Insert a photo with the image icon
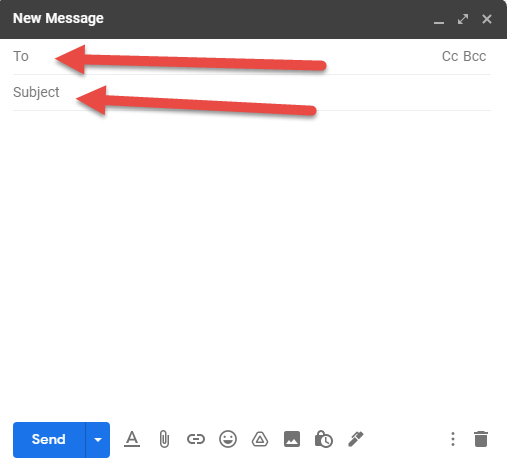The image size is (507, 468). click(x=292, y=439)
